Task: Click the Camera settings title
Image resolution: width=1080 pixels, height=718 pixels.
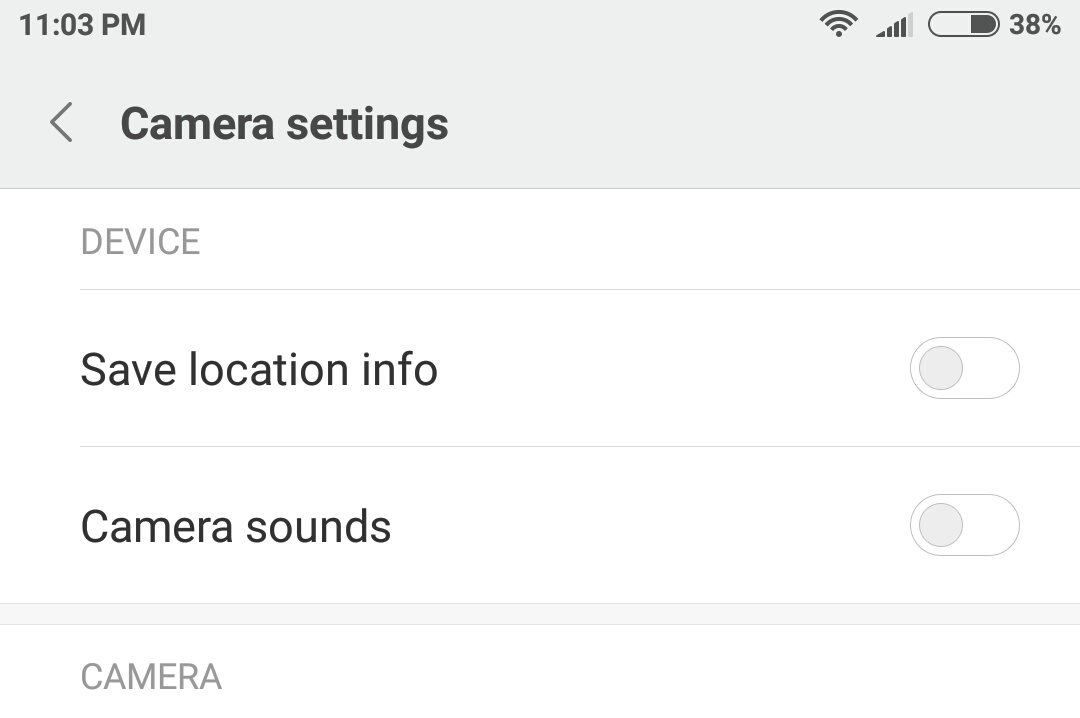Action: [x=284, y=124]
